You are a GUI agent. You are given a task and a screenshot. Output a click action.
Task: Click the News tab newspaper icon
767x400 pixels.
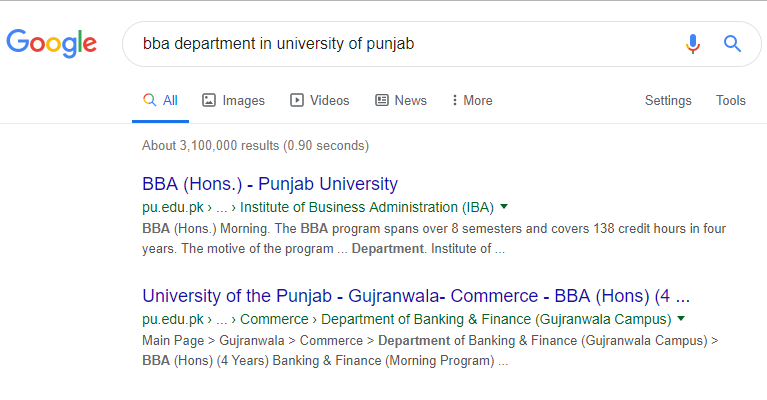[x=382, y=100]
